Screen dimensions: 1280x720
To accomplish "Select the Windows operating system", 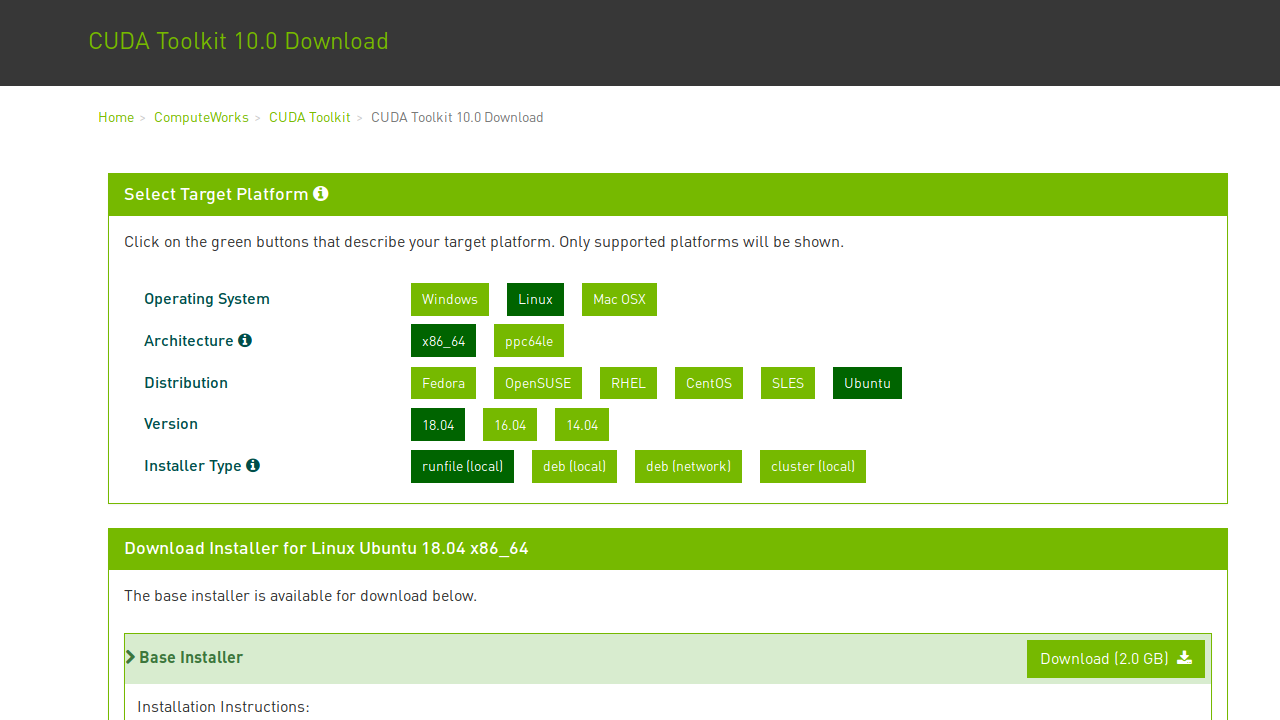I will pyautogui.click(x=450, y=300).
